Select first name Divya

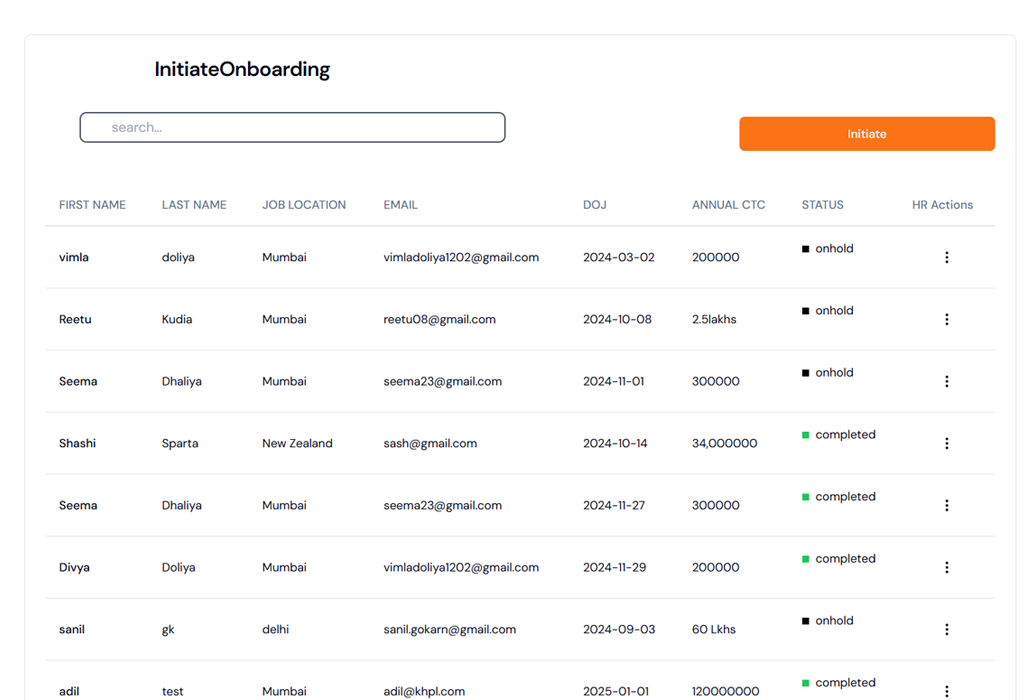(74, 567)
